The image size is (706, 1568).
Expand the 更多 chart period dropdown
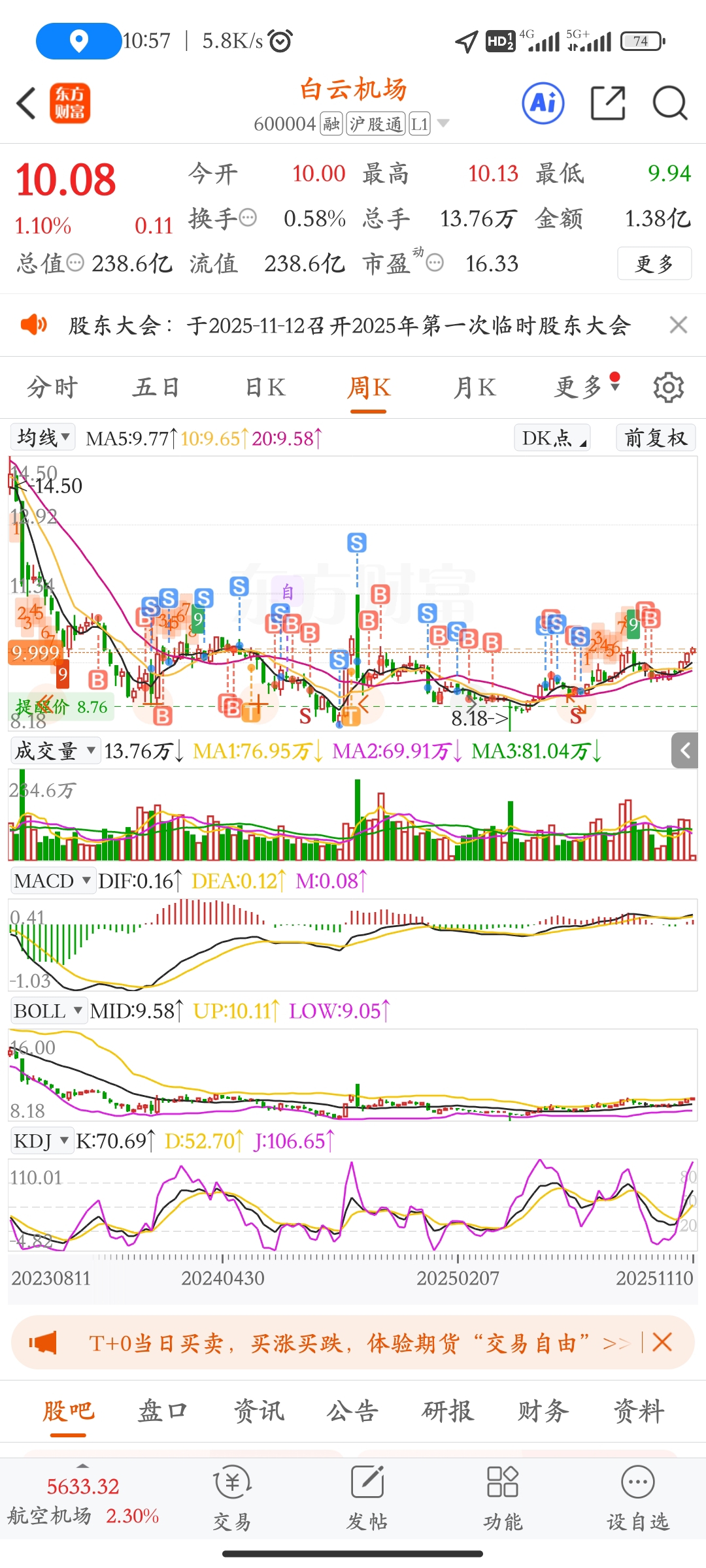point(586,386)
